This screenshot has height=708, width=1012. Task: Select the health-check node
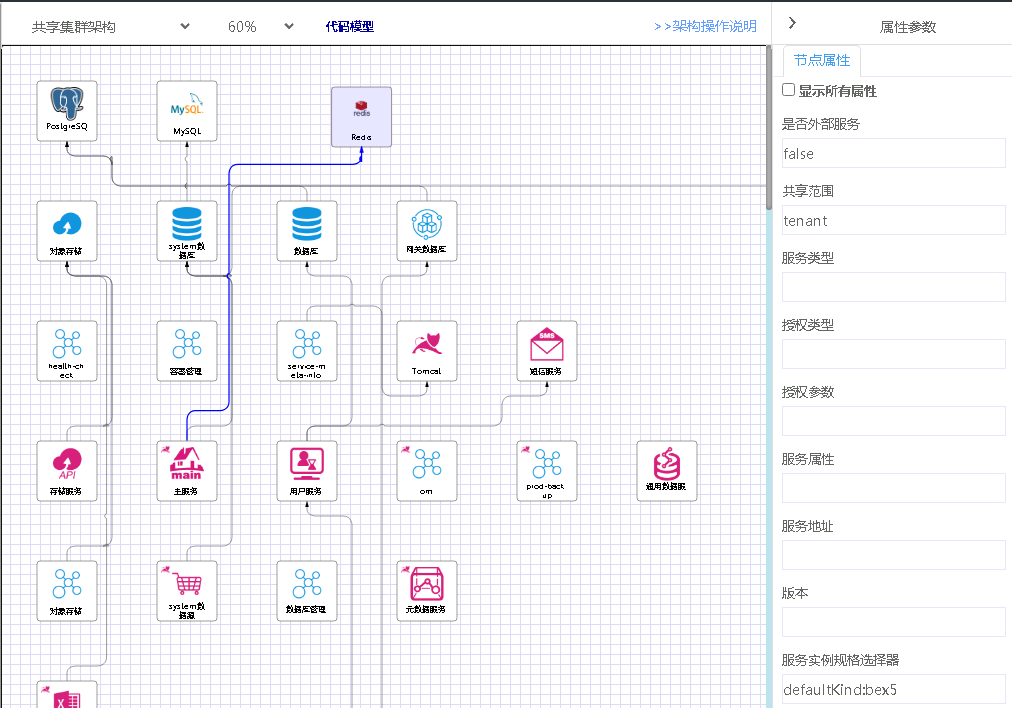click(67, 350)
